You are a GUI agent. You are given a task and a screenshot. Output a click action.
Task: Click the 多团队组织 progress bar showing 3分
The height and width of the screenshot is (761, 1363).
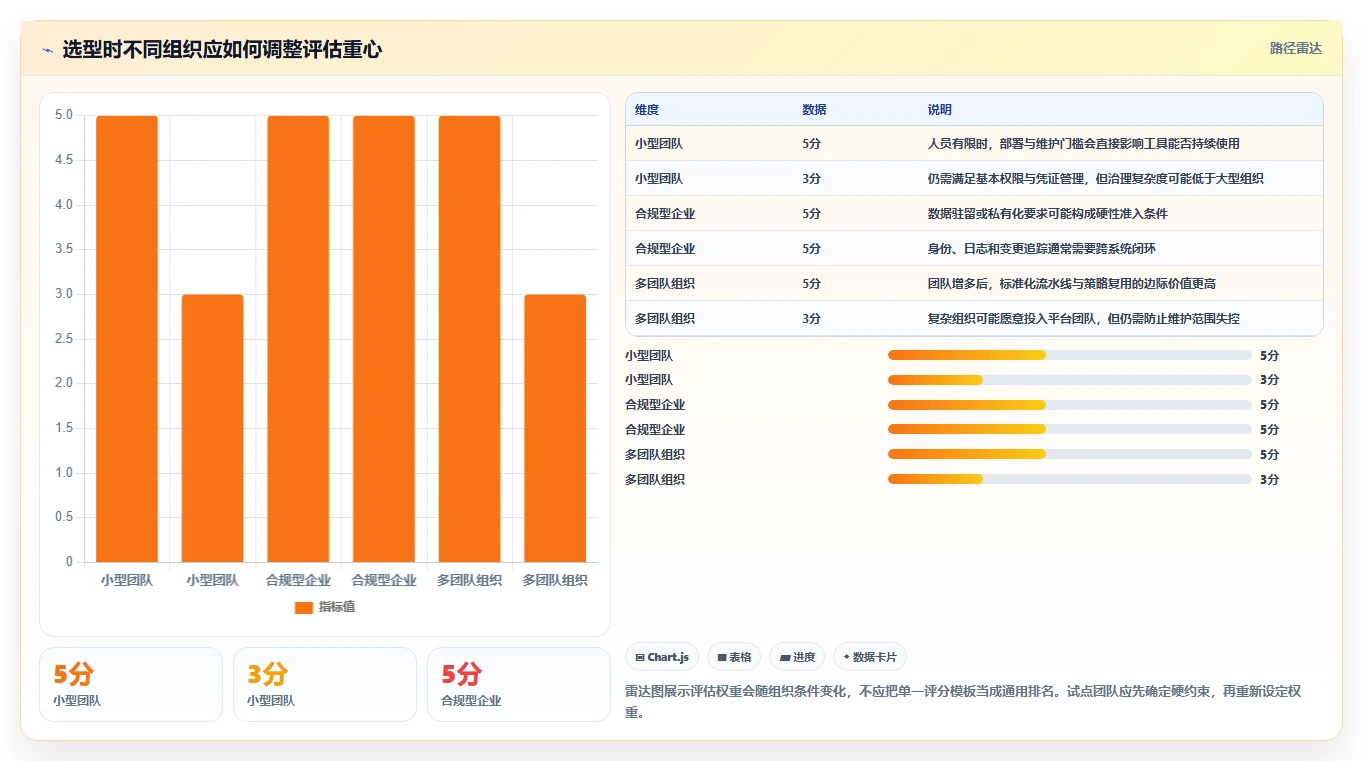[x=1070, y=479]
